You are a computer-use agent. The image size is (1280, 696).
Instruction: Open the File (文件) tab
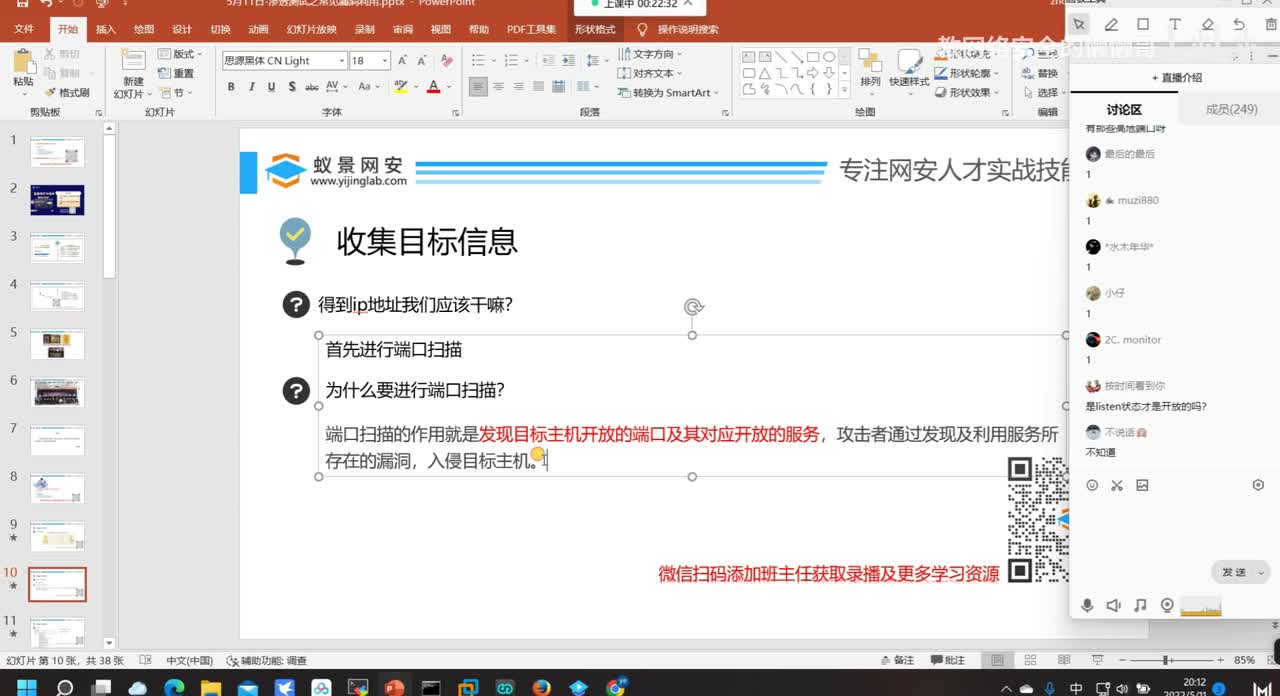point(24,29)
